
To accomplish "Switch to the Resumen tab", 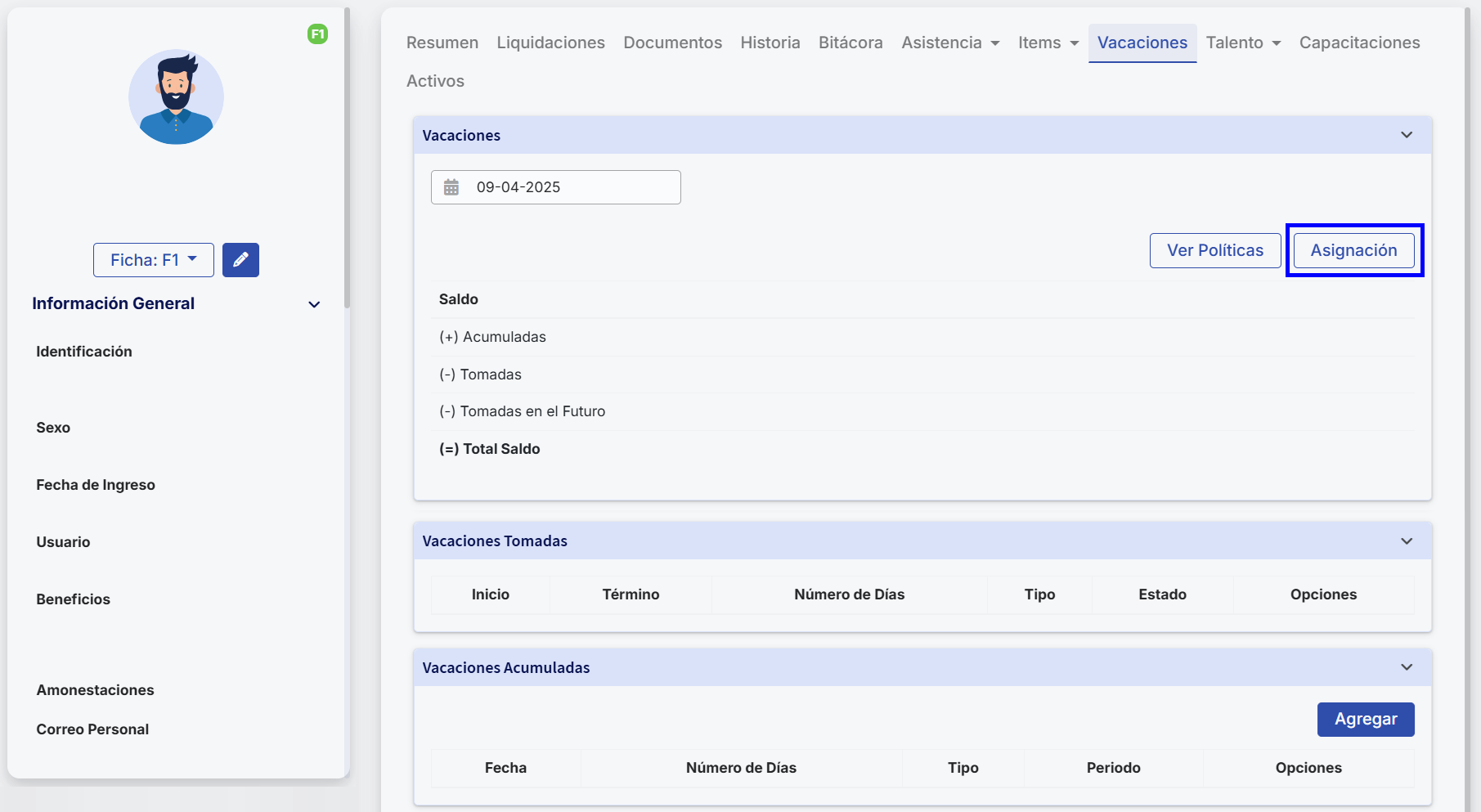I will coord(442,43).
